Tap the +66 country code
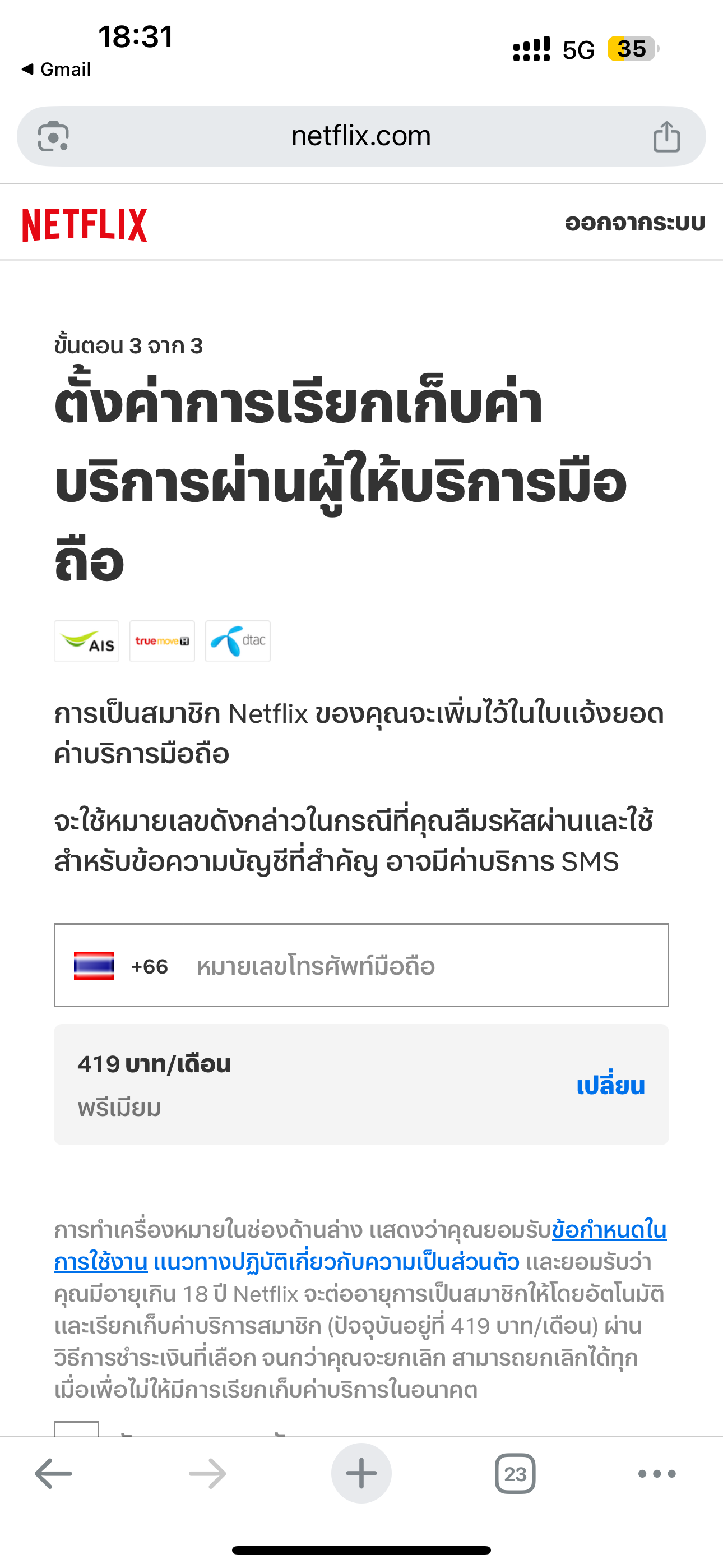 pyautogui.click(x=150, y=966)
